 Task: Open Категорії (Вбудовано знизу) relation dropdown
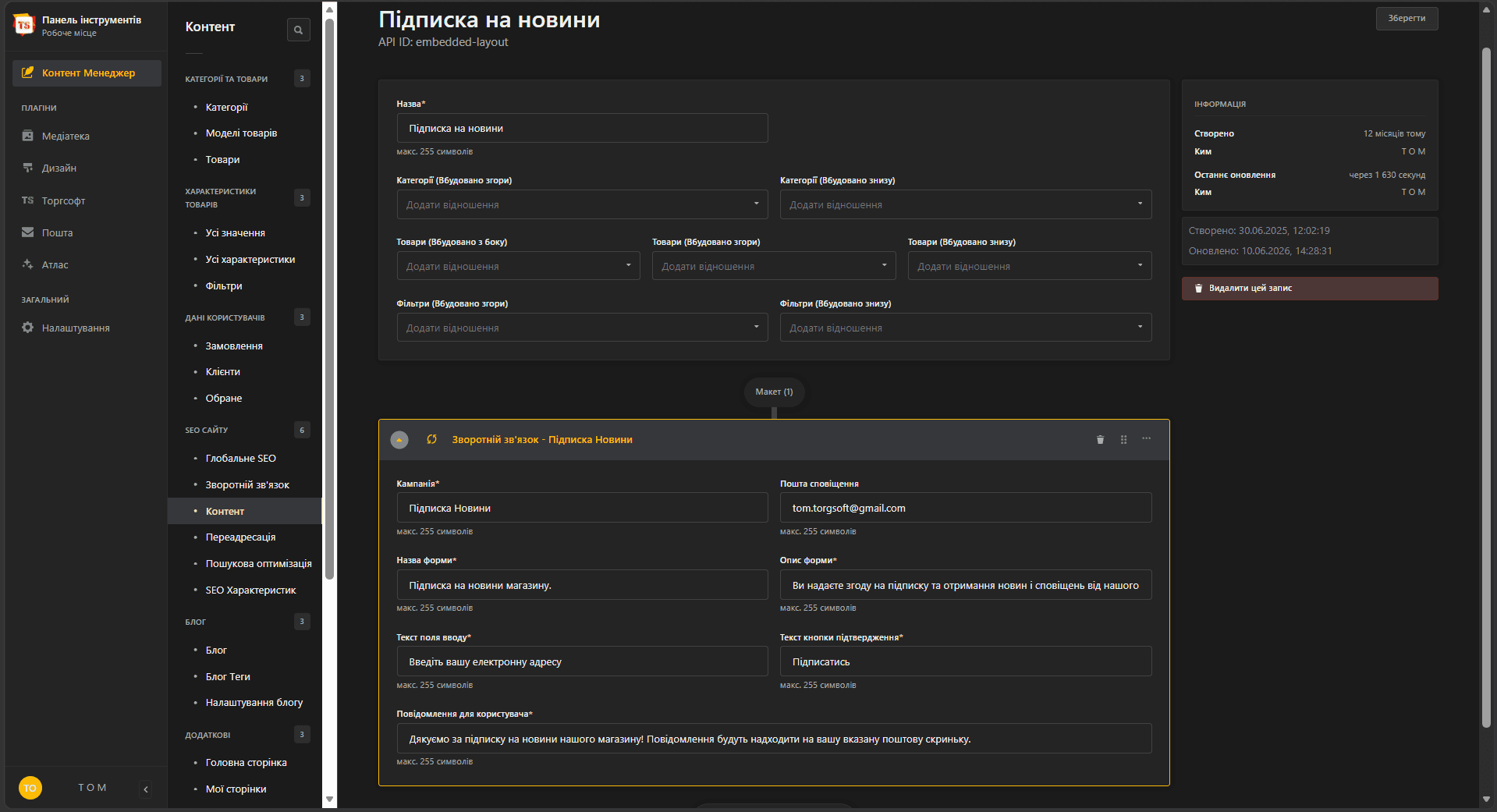point(966,204)
